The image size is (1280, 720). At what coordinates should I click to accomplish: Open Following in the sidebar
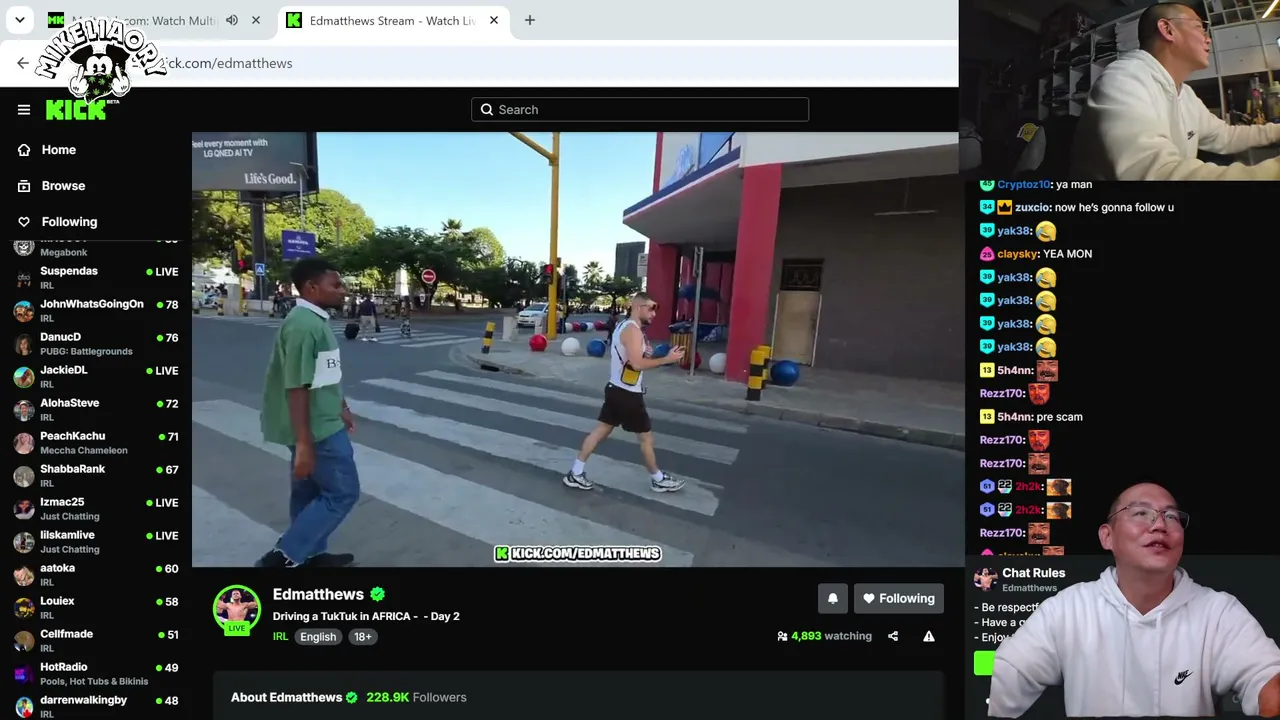(x=69, y=222)
